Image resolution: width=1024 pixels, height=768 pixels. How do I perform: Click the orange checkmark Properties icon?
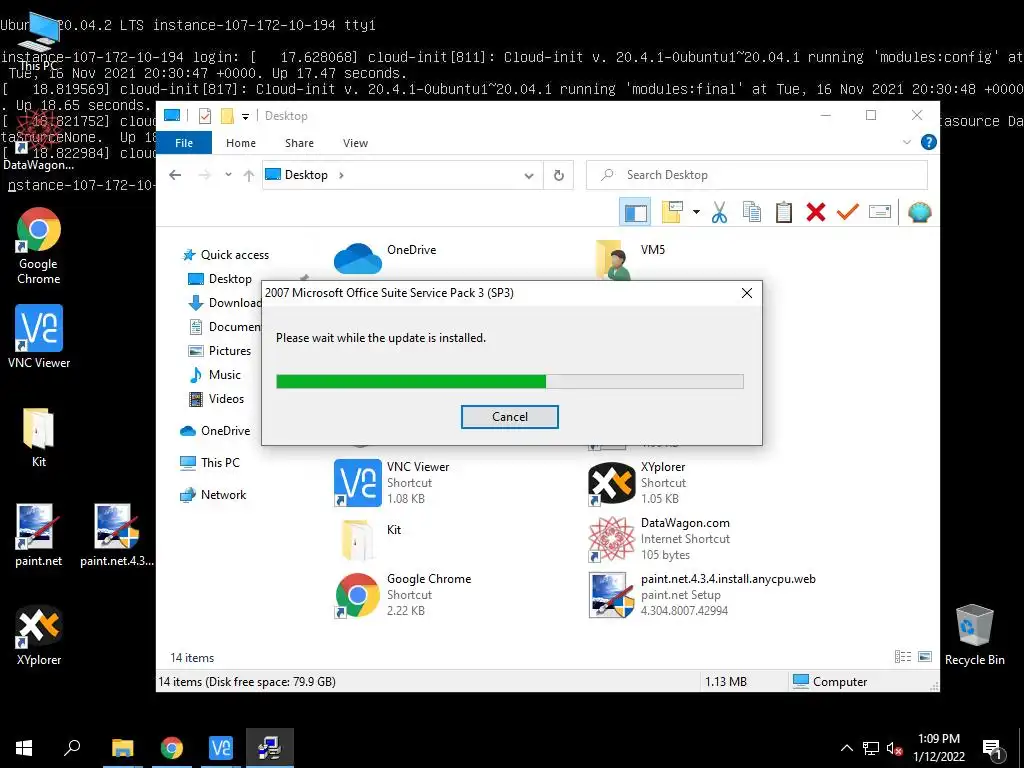pyautogui.click(x=848, y=212)
